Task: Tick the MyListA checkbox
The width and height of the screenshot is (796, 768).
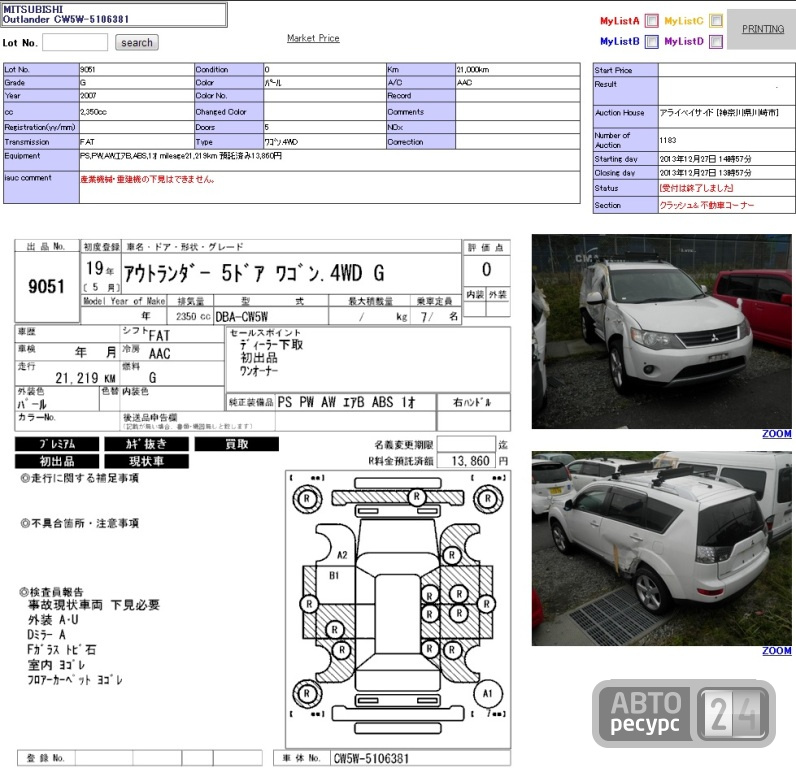Action: [x=651, y=21]
